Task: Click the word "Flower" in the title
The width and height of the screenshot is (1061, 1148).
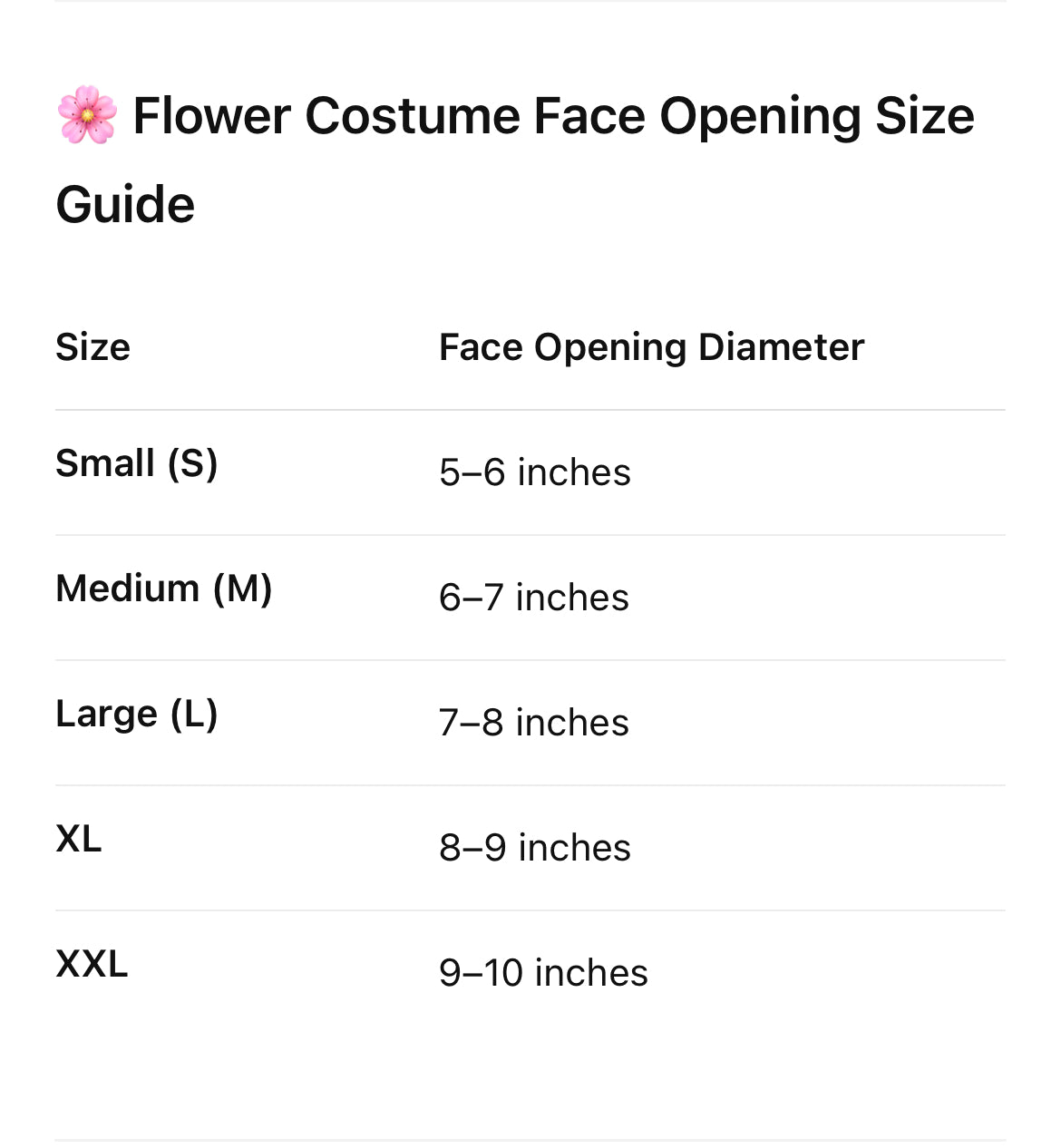Action: click(211, 116)
